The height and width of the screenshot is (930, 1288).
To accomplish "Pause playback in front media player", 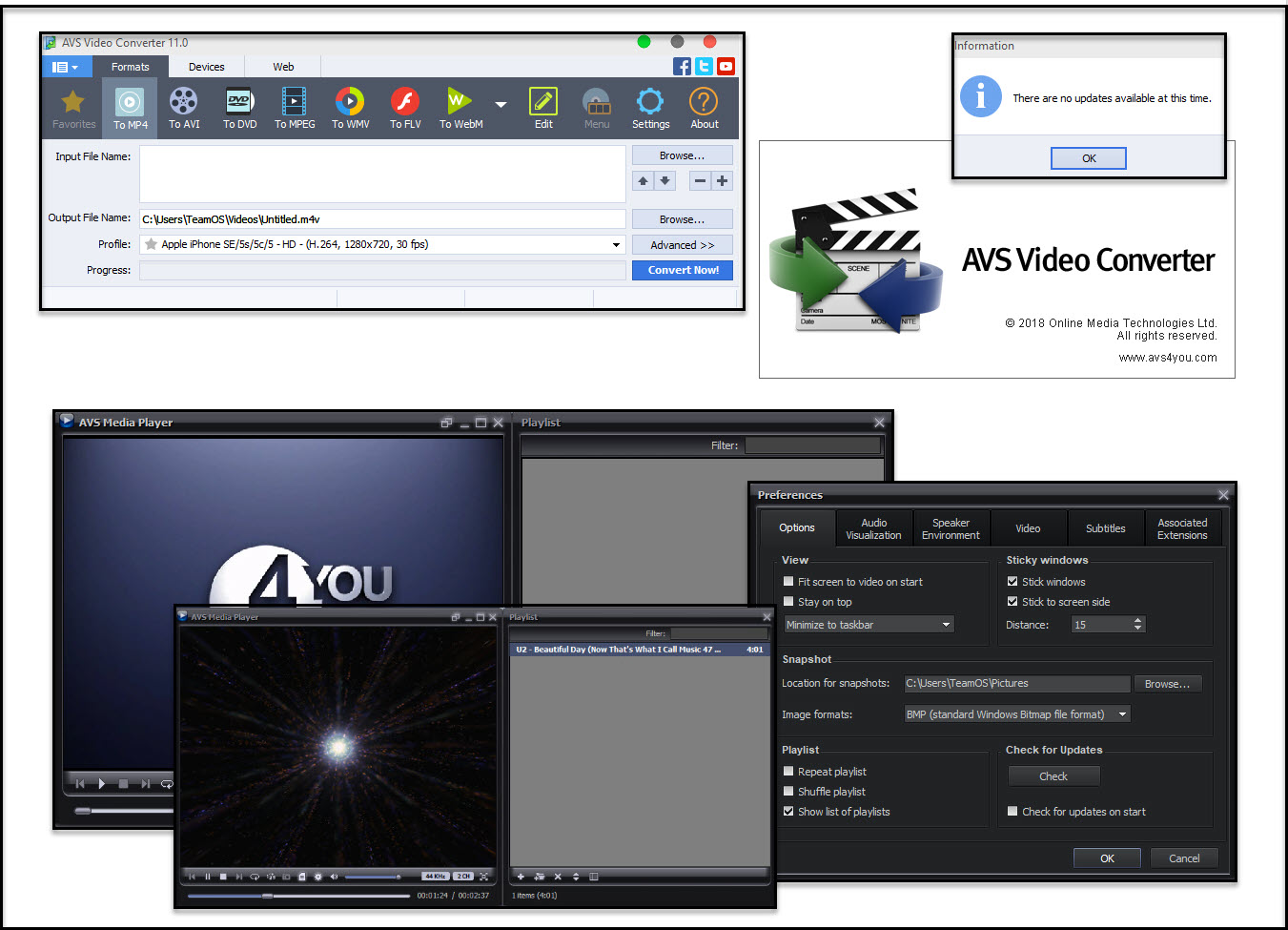I will click(x=208, y=876).
